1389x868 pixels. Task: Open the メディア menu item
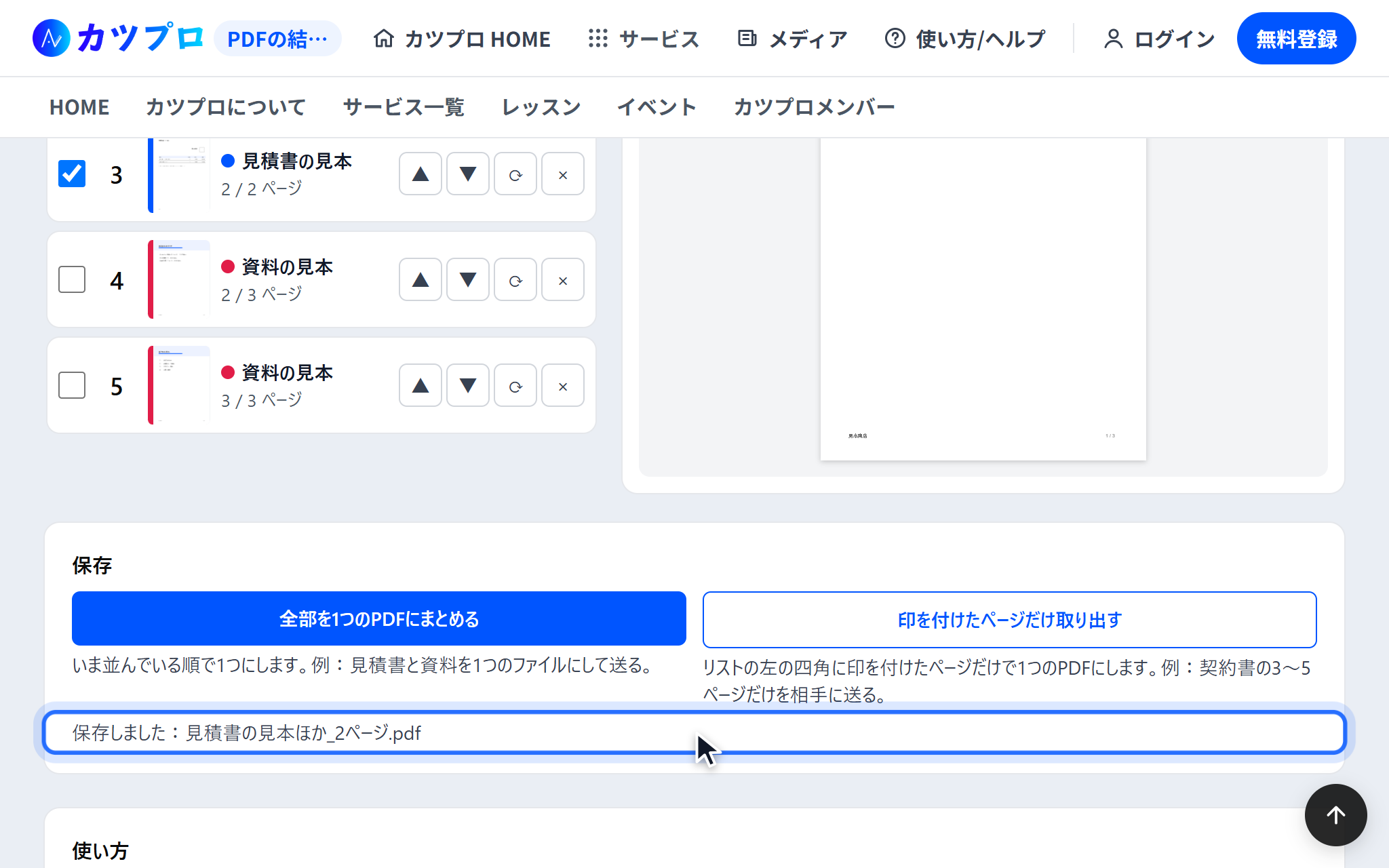[x=792, y=39]
